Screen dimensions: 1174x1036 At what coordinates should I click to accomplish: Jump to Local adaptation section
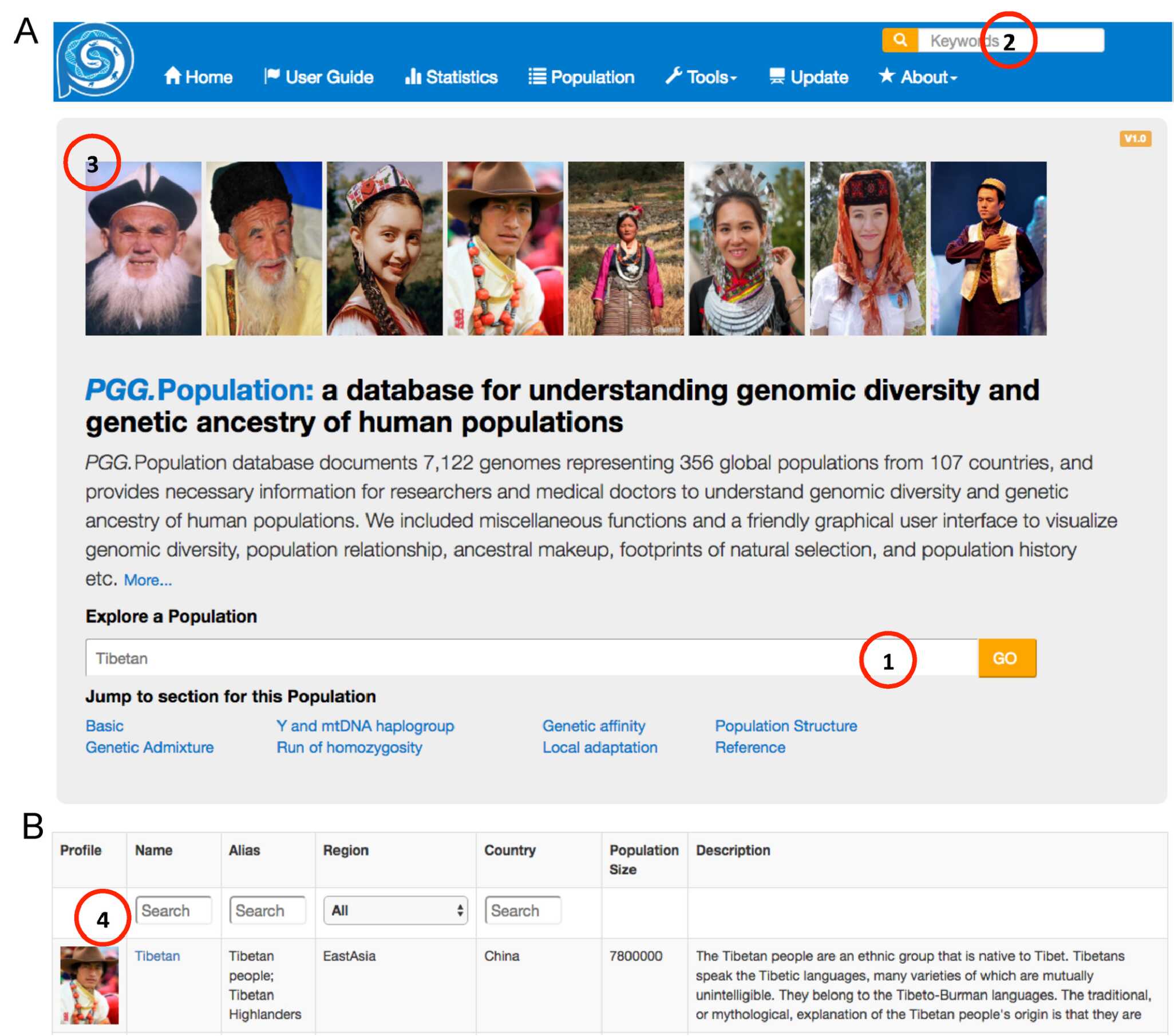tap(600, 748)
